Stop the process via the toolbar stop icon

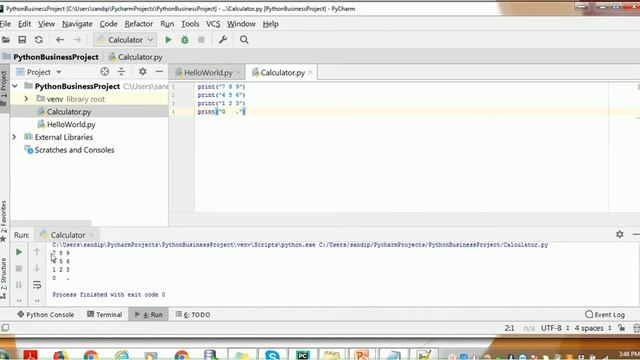point(201,40)
